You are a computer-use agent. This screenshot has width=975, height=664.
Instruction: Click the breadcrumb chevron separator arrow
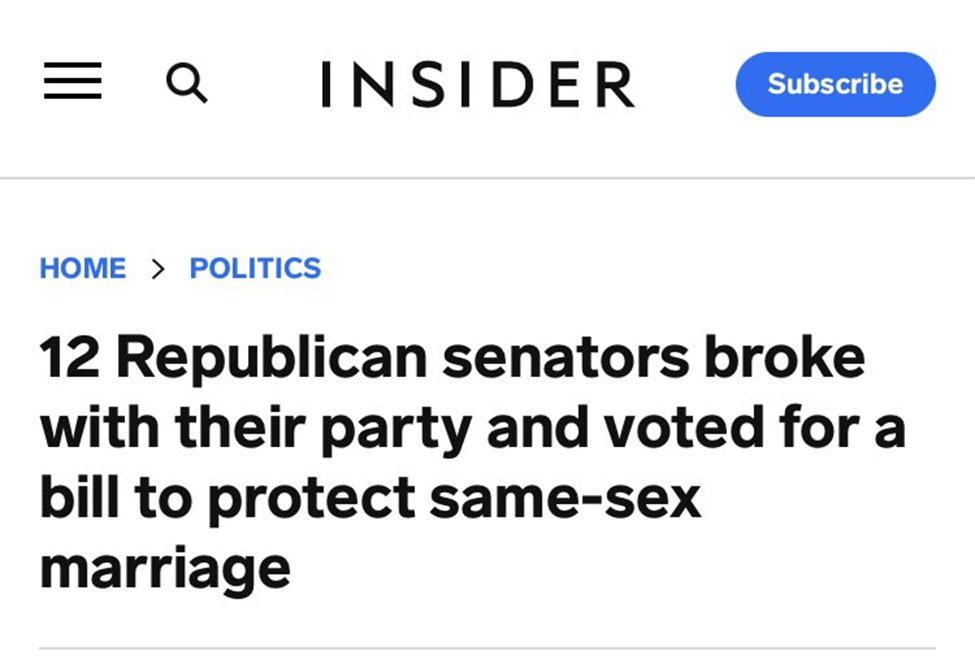click(158, 268)
